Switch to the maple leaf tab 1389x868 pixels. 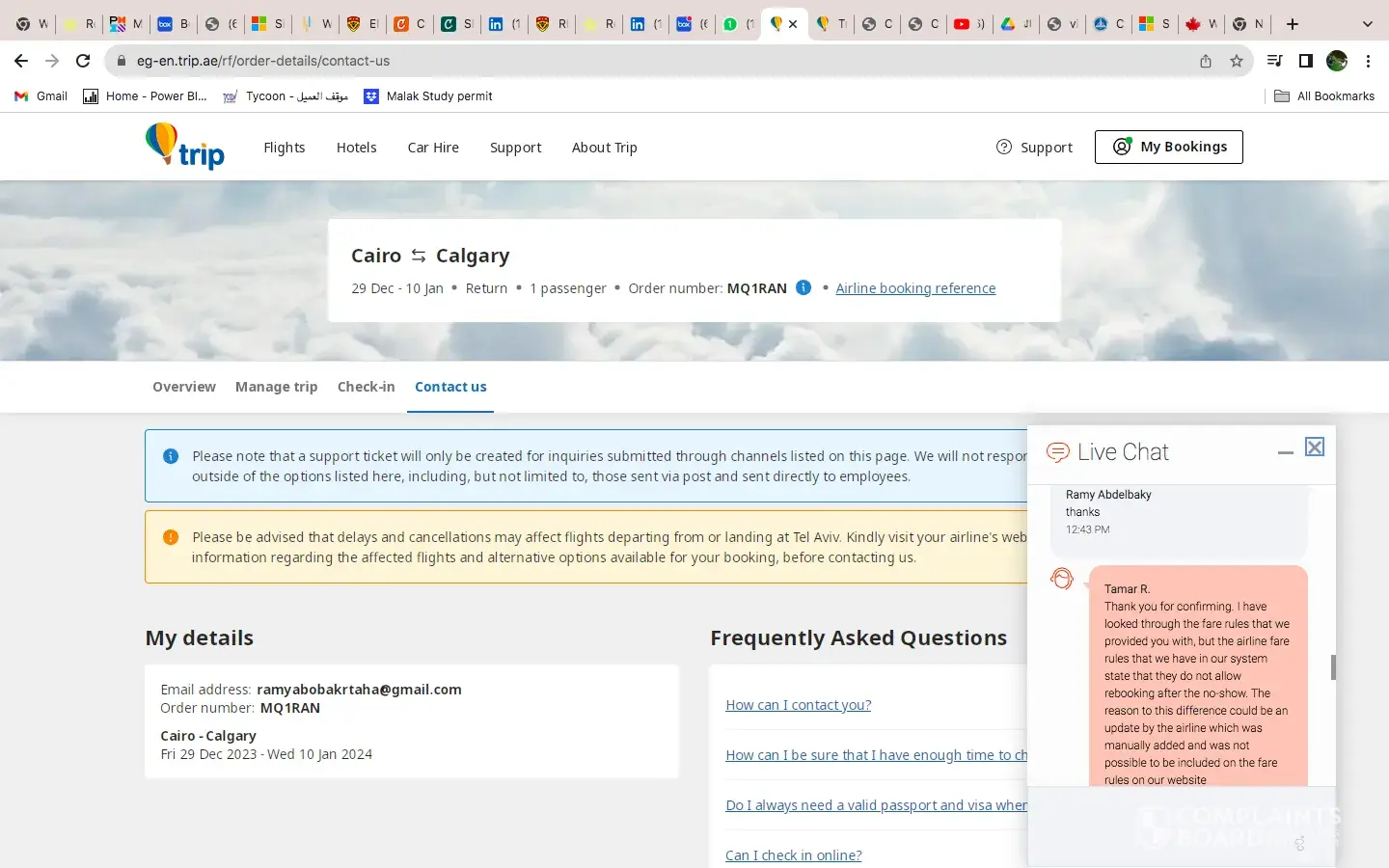(x=1200, y=24)
